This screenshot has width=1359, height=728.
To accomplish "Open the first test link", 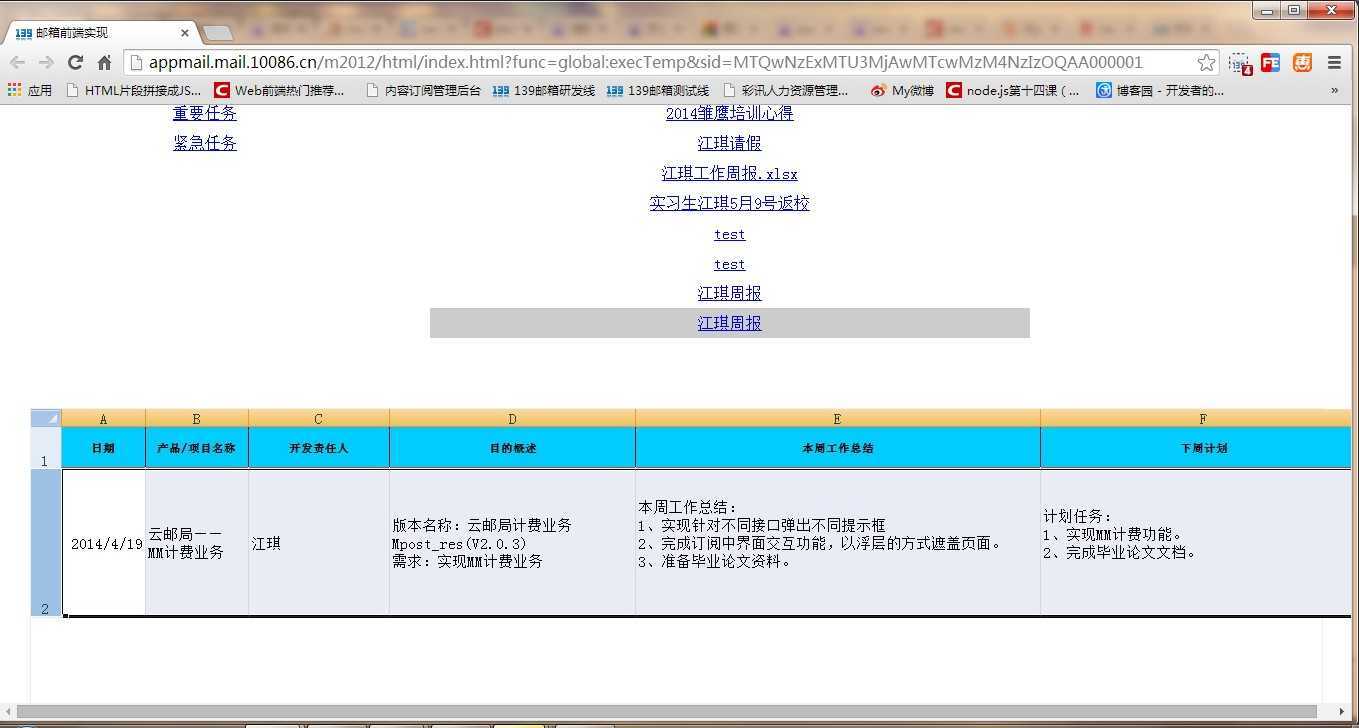I will pyautogui.click(x=729, y=234).
